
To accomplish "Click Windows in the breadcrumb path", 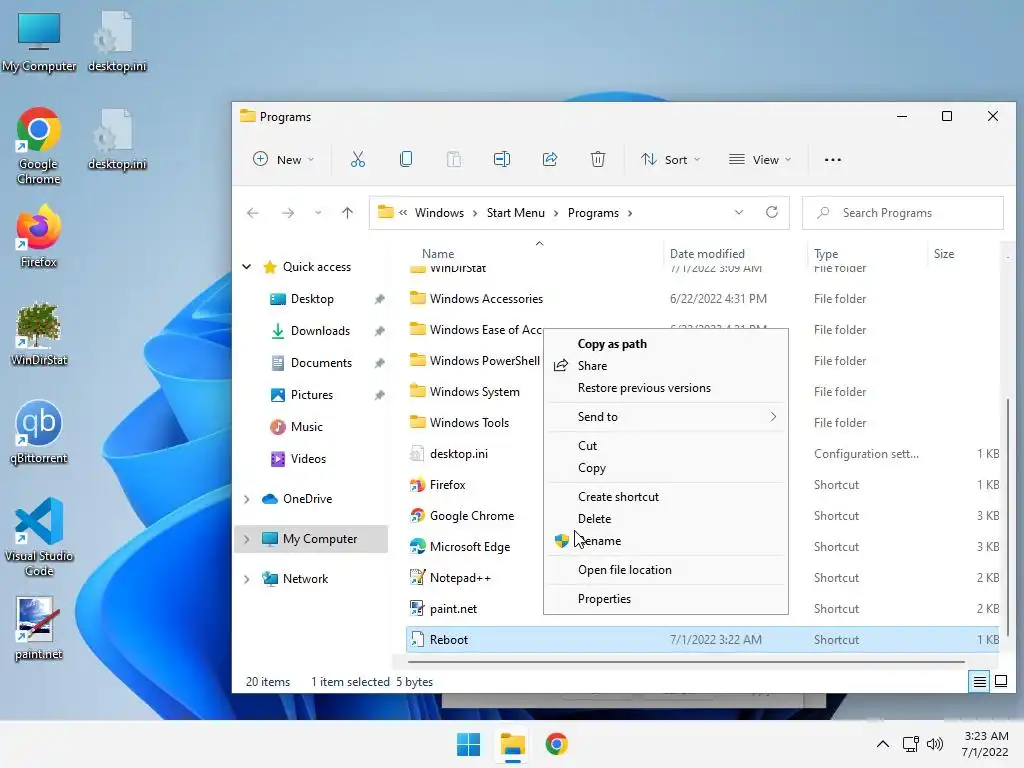I will [439, 213].
